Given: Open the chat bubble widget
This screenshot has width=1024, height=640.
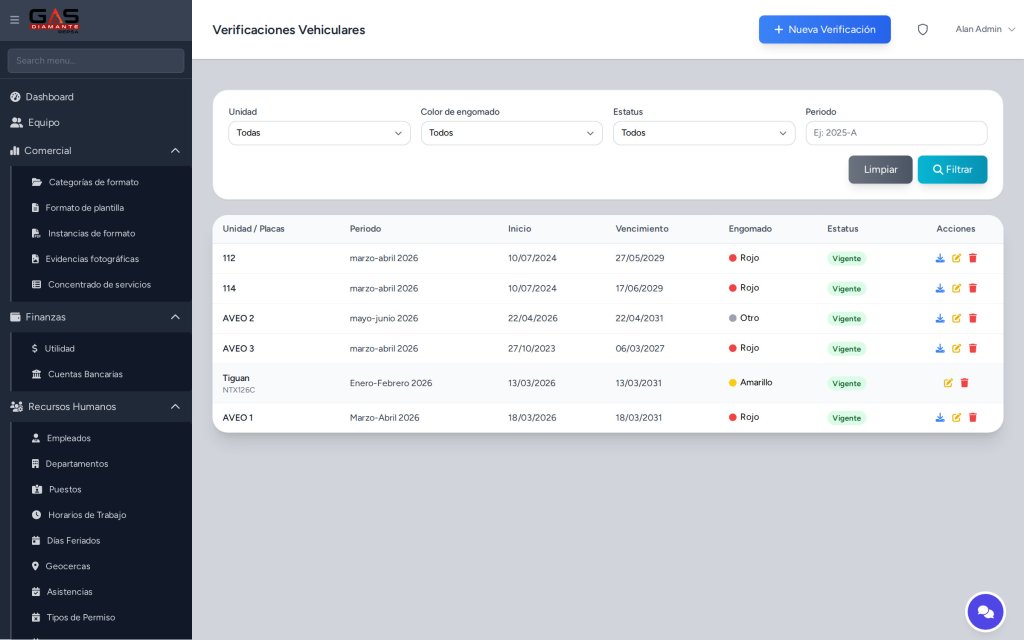Looking at the screenshot, I should coord(985,612).
